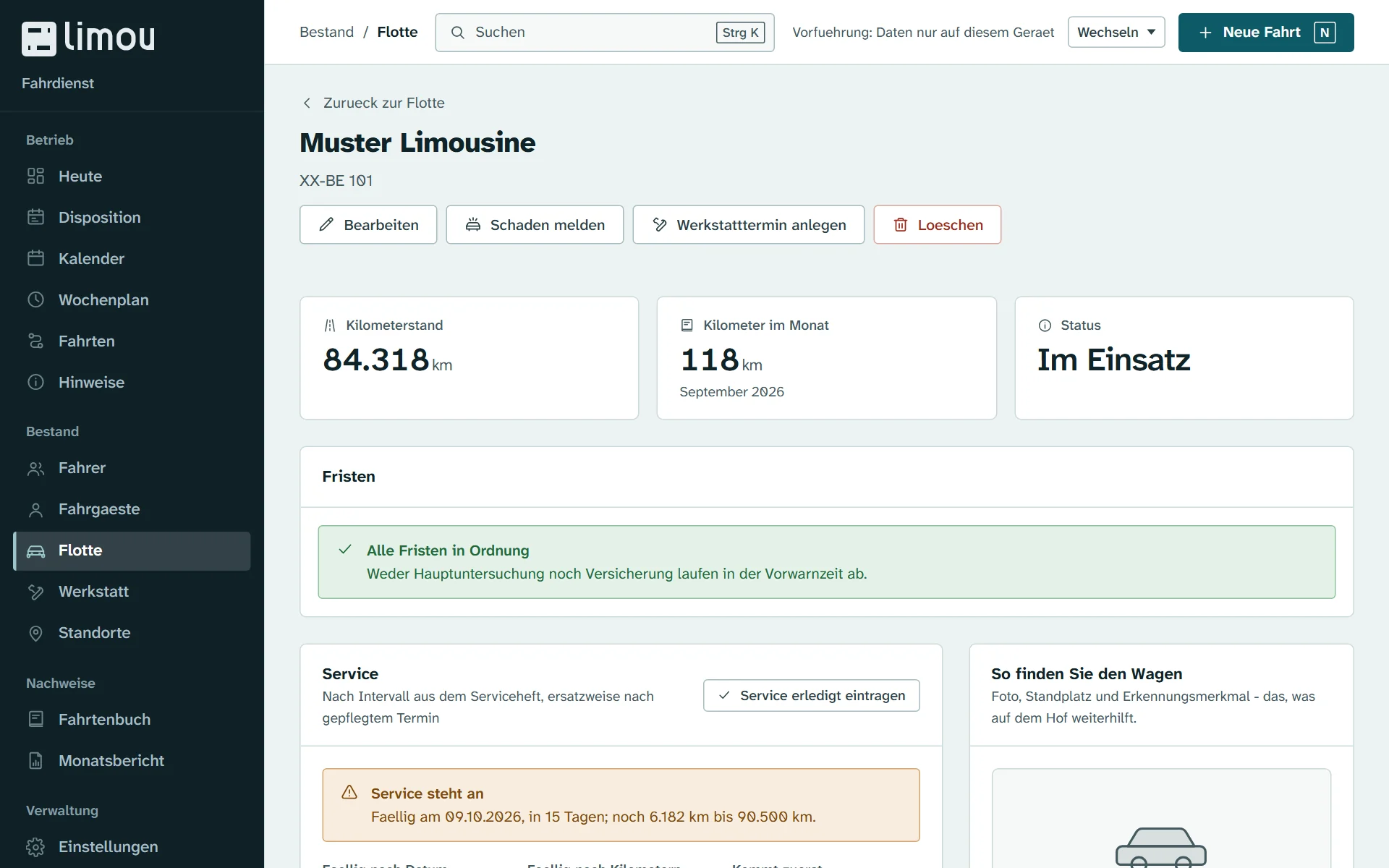Click the September 2026 label

coord(731,391)
